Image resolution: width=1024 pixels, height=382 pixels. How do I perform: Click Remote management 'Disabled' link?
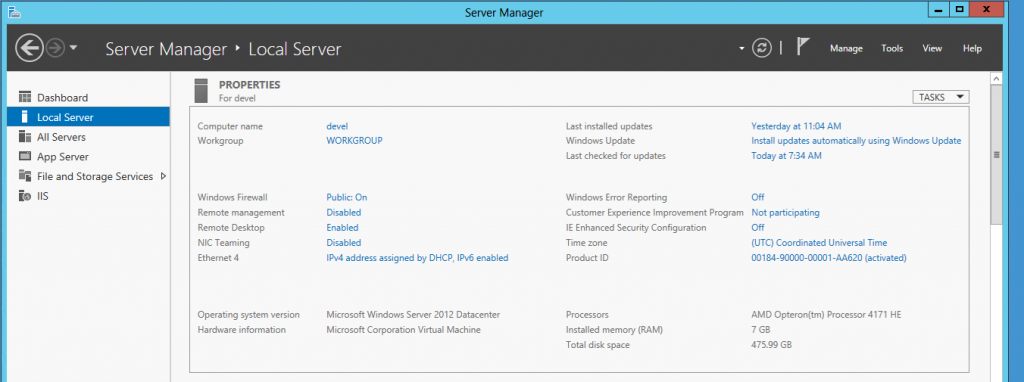[344, 212]
